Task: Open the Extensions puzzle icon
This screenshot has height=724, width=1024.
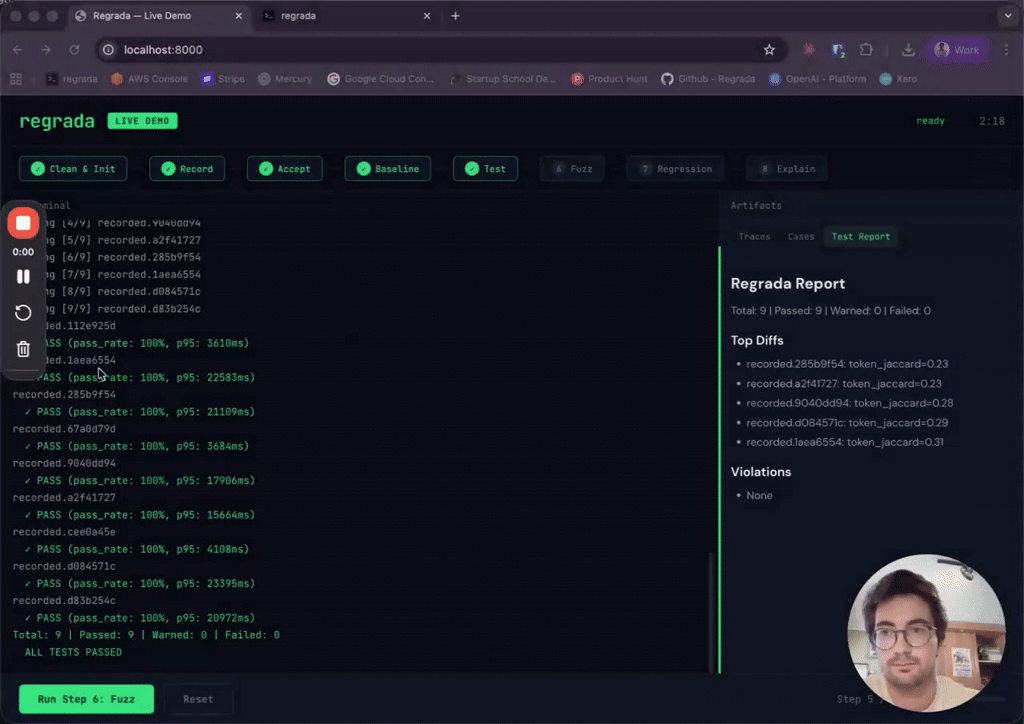Action: (x=866, y=50)
